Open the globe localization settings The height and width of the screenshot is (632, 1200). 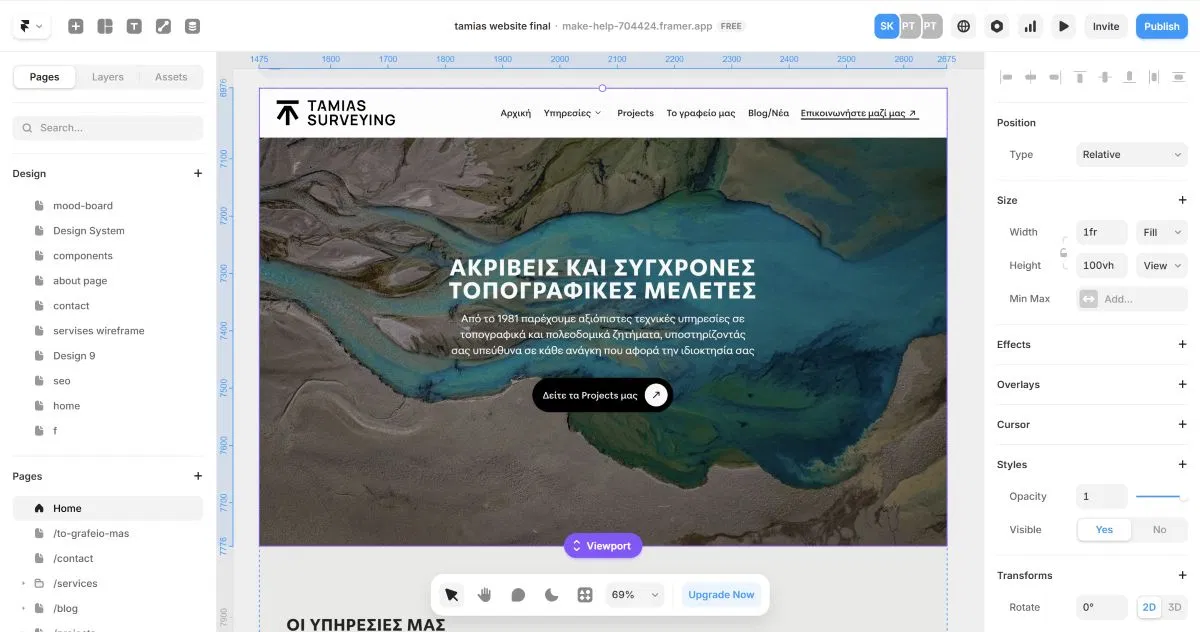point(964,26)
